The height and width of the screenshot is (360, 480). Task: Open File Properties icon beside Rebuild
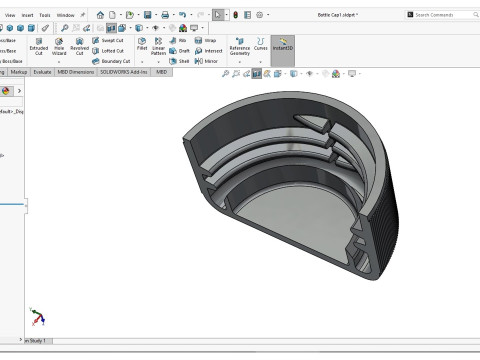(247, 15)
